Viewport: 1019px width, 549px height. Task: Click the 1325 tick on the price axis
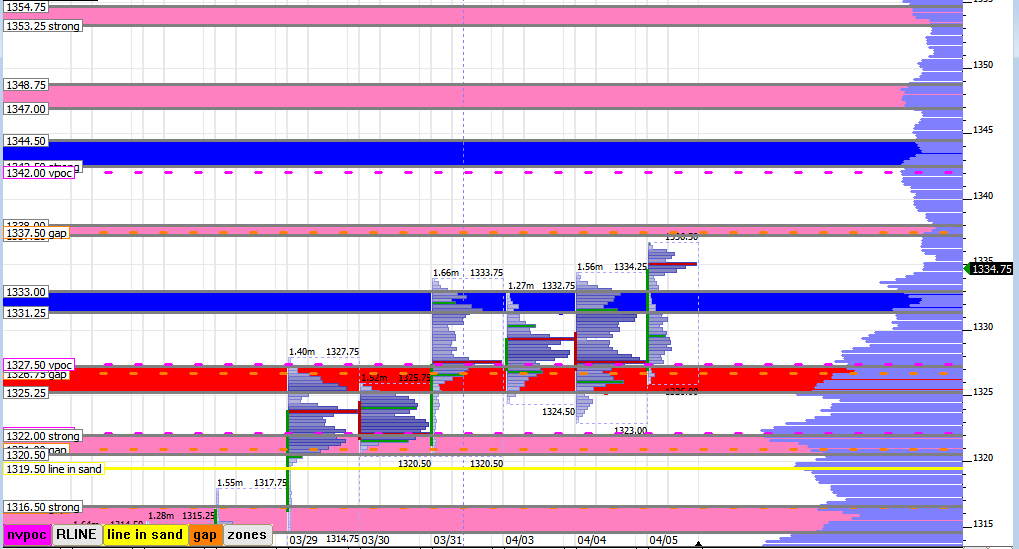(x=983, y=392)
